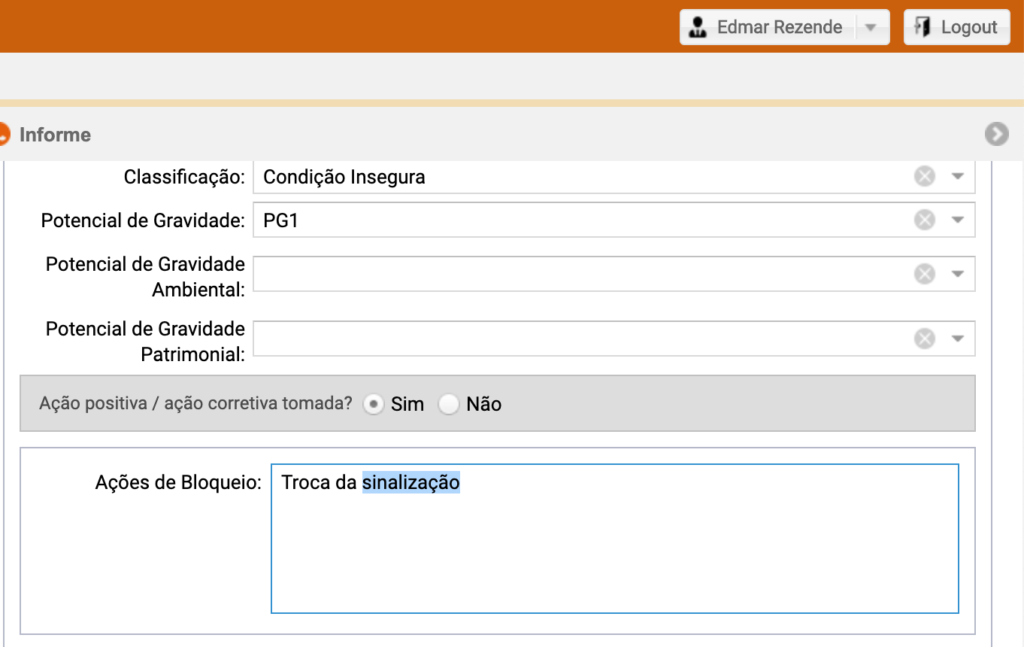
Task: Click the user profile icon beside Edmar Rezende
Action: [x=697, y=27]
